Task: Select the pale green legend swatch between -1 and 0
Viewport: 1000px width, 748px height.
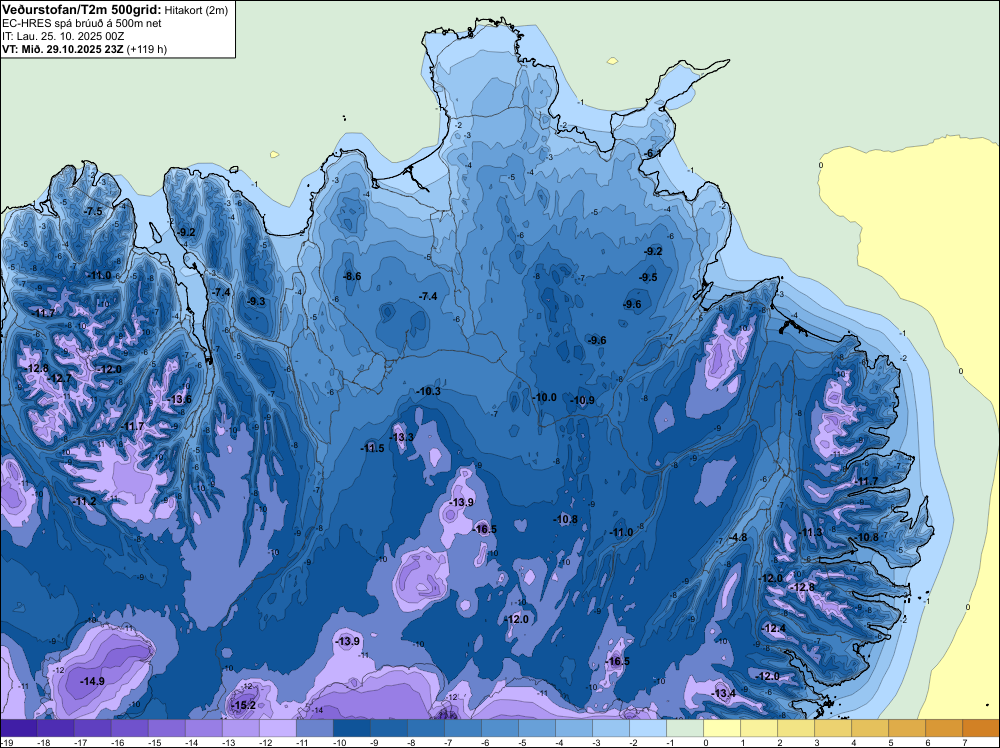Action: (x=685, y=728)
